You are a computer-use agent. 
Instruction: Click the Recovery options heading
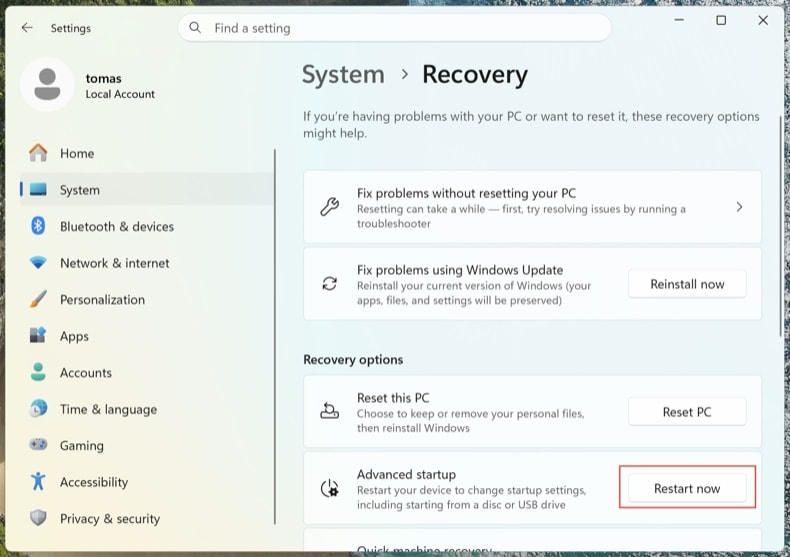(x=353, y=360)
